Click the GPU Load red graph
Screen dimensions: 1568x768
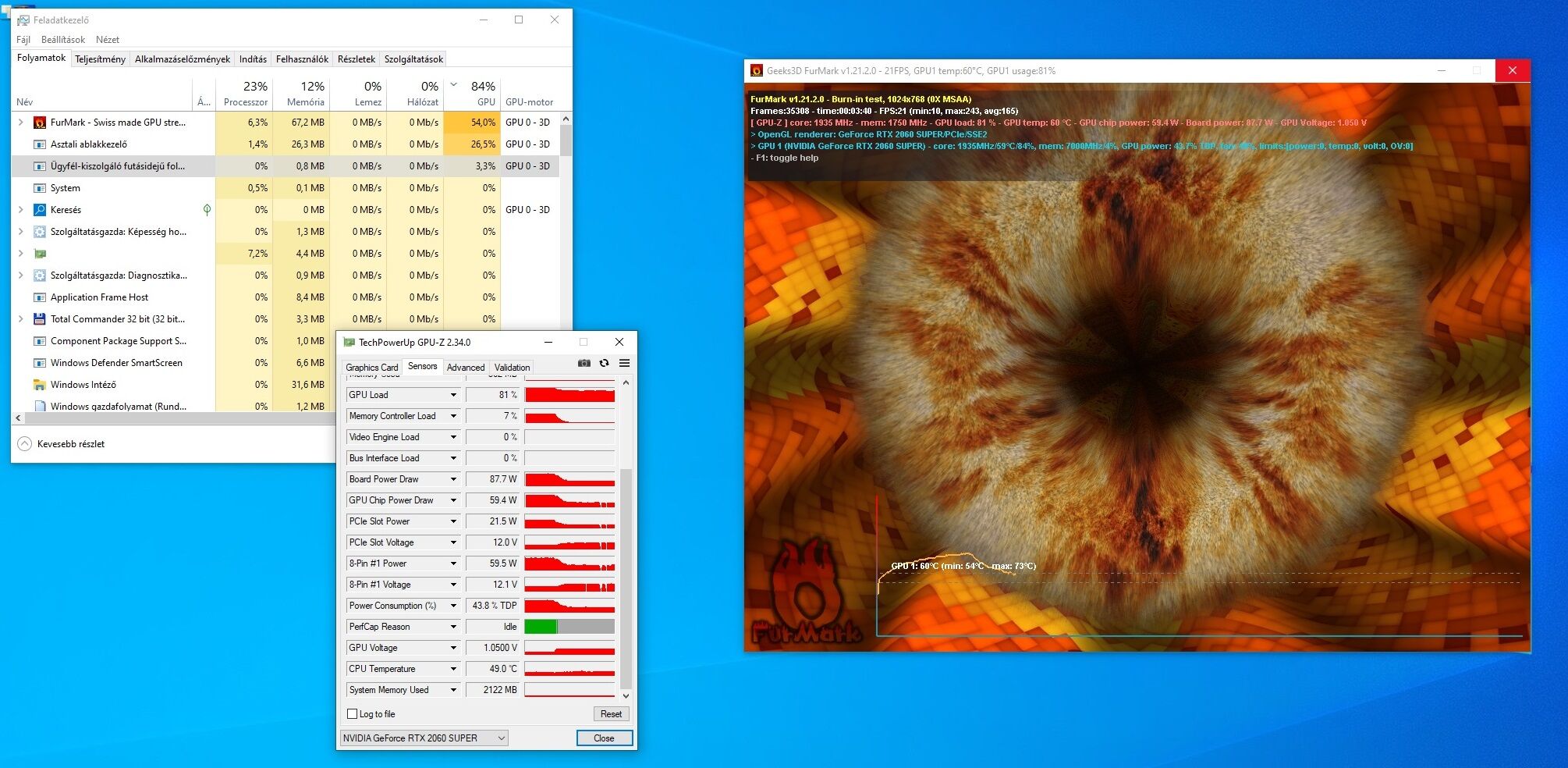pos(569,395)
